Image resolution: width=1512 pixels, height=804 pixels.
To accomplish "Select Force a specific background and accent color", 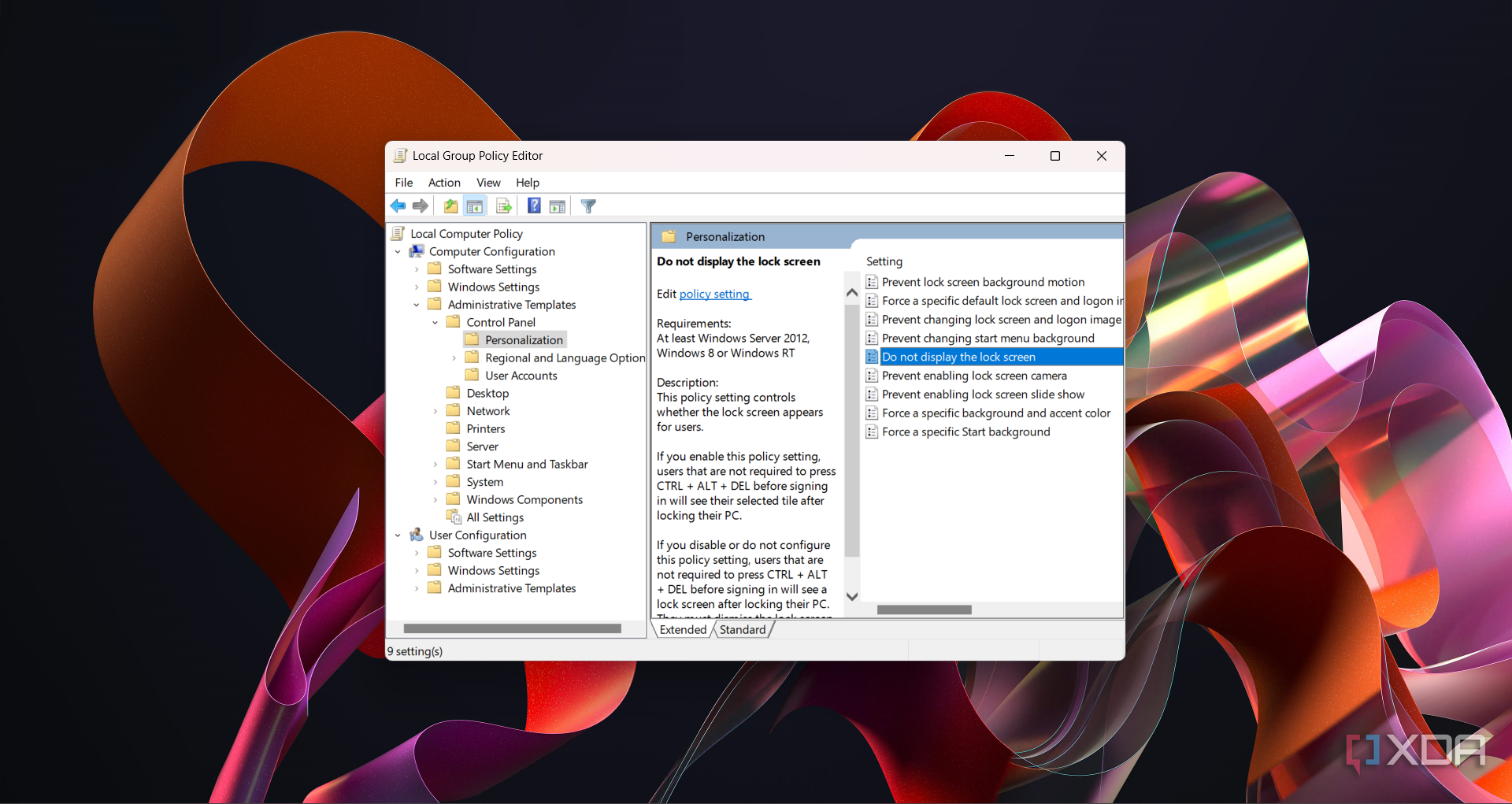I will pyautogui.click(x=996, y=413).
